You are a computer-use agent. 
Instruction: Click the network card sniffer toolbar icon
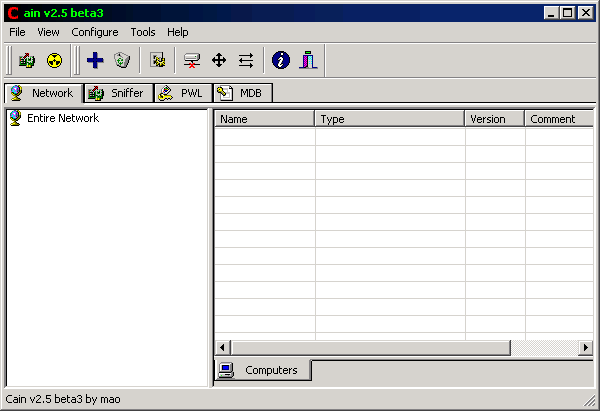pyautogui.click(x=27, y=61)
